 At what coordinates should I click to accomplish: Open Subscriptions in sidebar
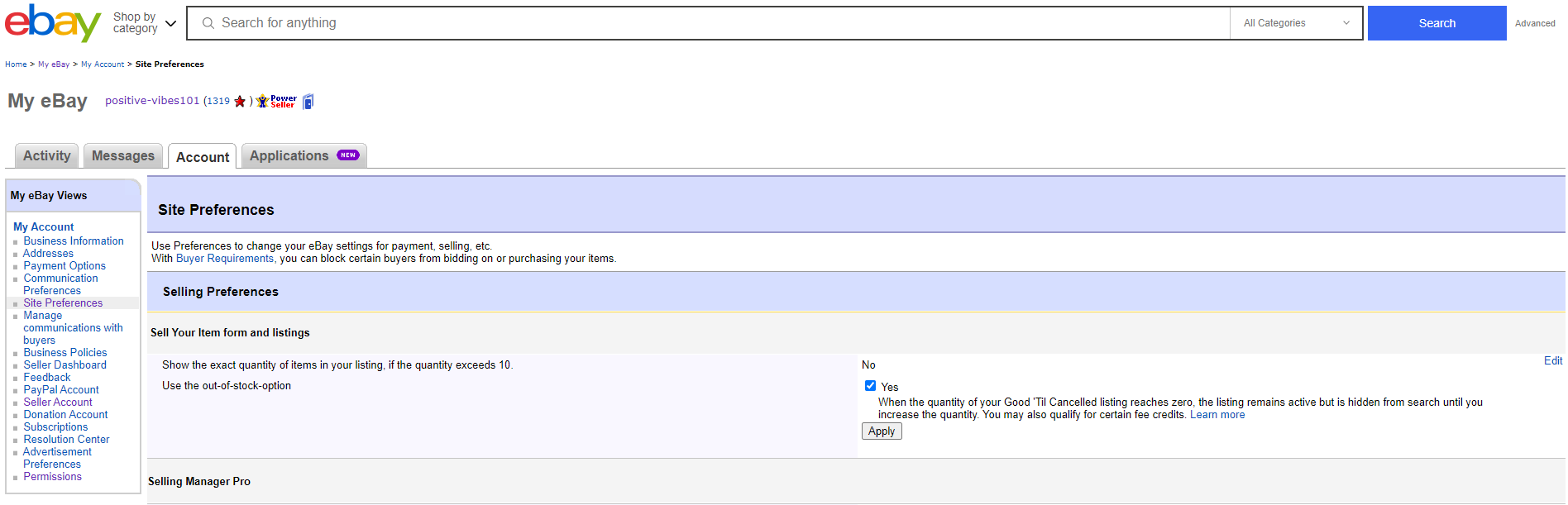[x=55, y=427]
